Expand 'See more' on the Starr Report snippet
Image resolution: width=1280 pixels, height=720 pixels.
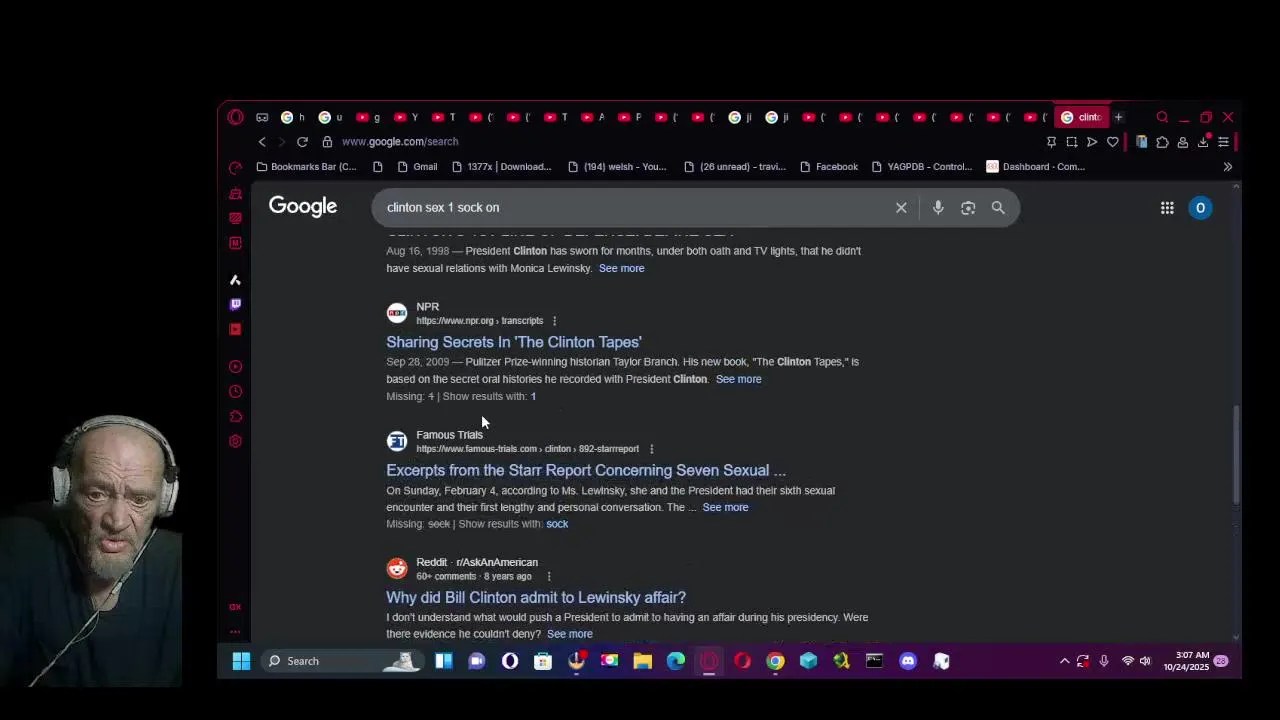(x=725, y=507)
